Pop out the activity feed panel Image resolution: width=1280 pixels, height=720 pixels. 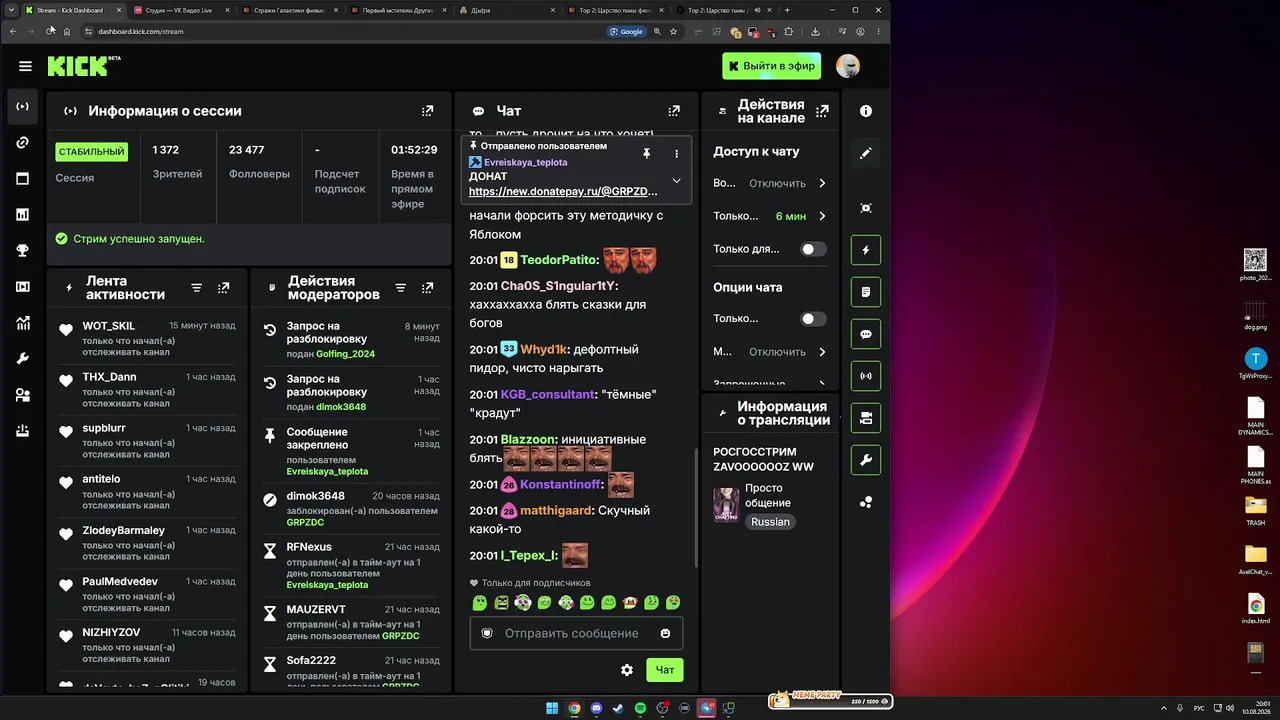click(x=224, y=288)
